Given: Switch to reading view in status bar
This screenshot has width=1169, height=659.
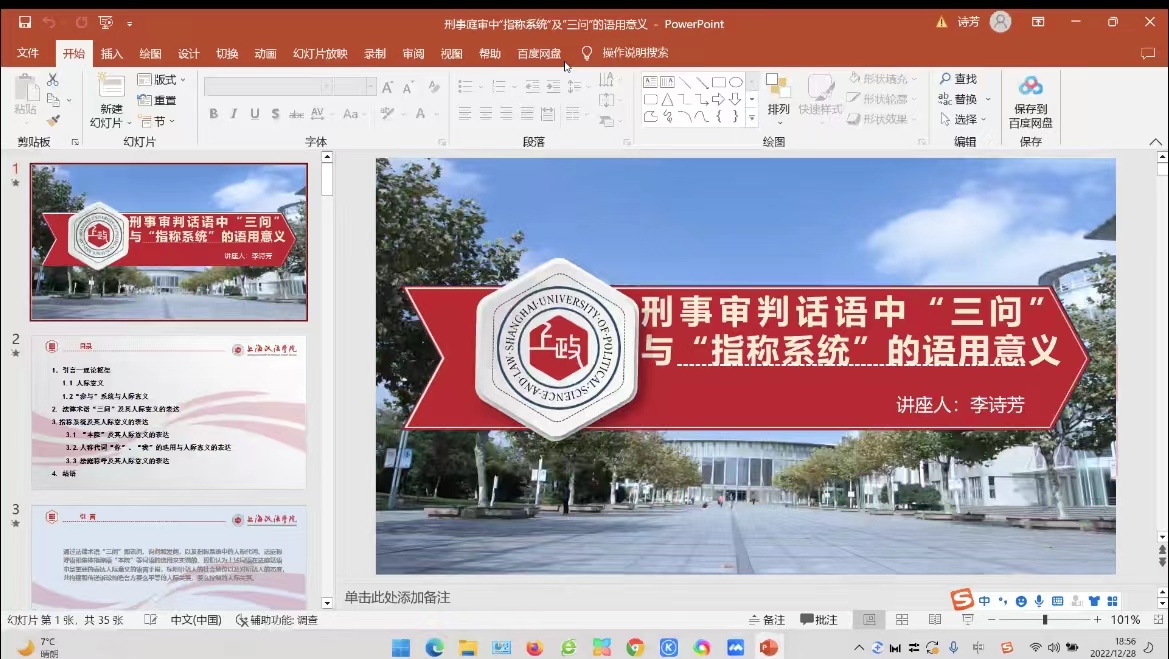Looking at the screenshot, I should coord(934,620).
